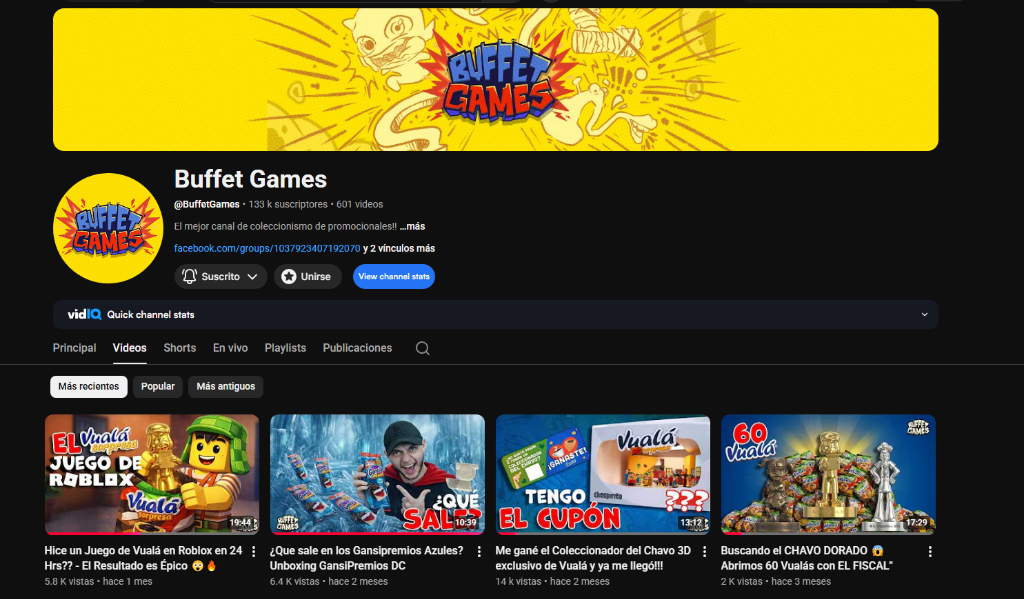Open the Playlists tab
Image resolution: width=1024 pixels, height=599 pixels.
tap(285, 348)
